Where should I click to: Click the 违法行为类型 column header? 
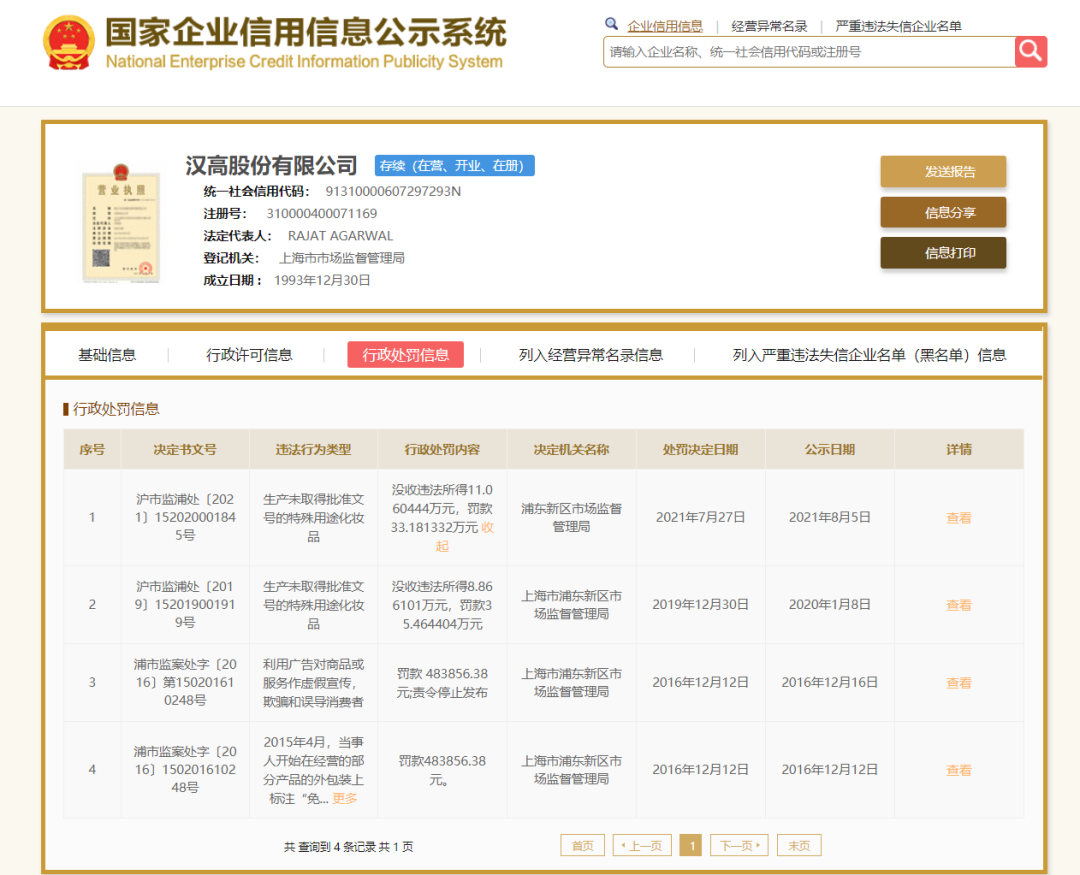click(313, 450)
